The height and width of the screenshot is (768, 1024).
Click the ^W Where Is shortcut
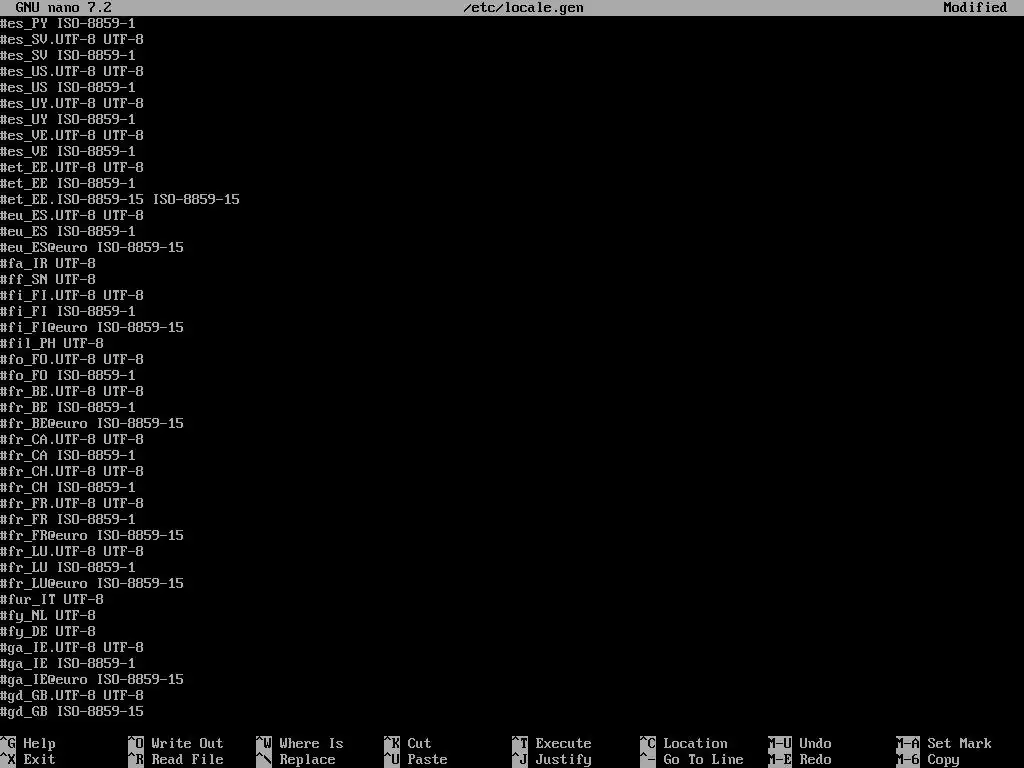tap(300, 743)
